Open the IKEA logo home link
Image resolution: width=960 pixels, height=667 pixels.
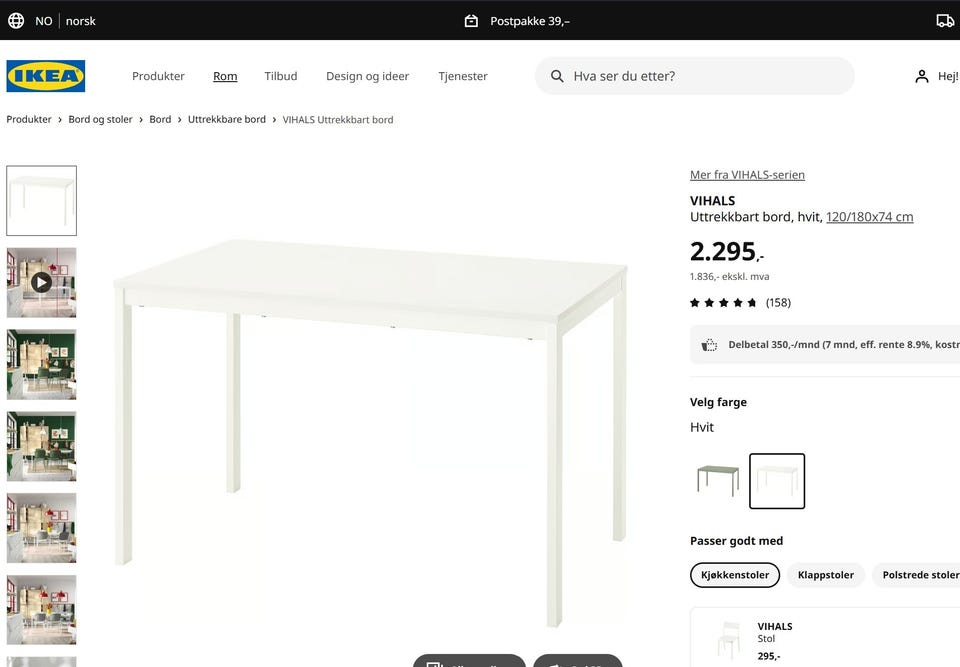46,76
